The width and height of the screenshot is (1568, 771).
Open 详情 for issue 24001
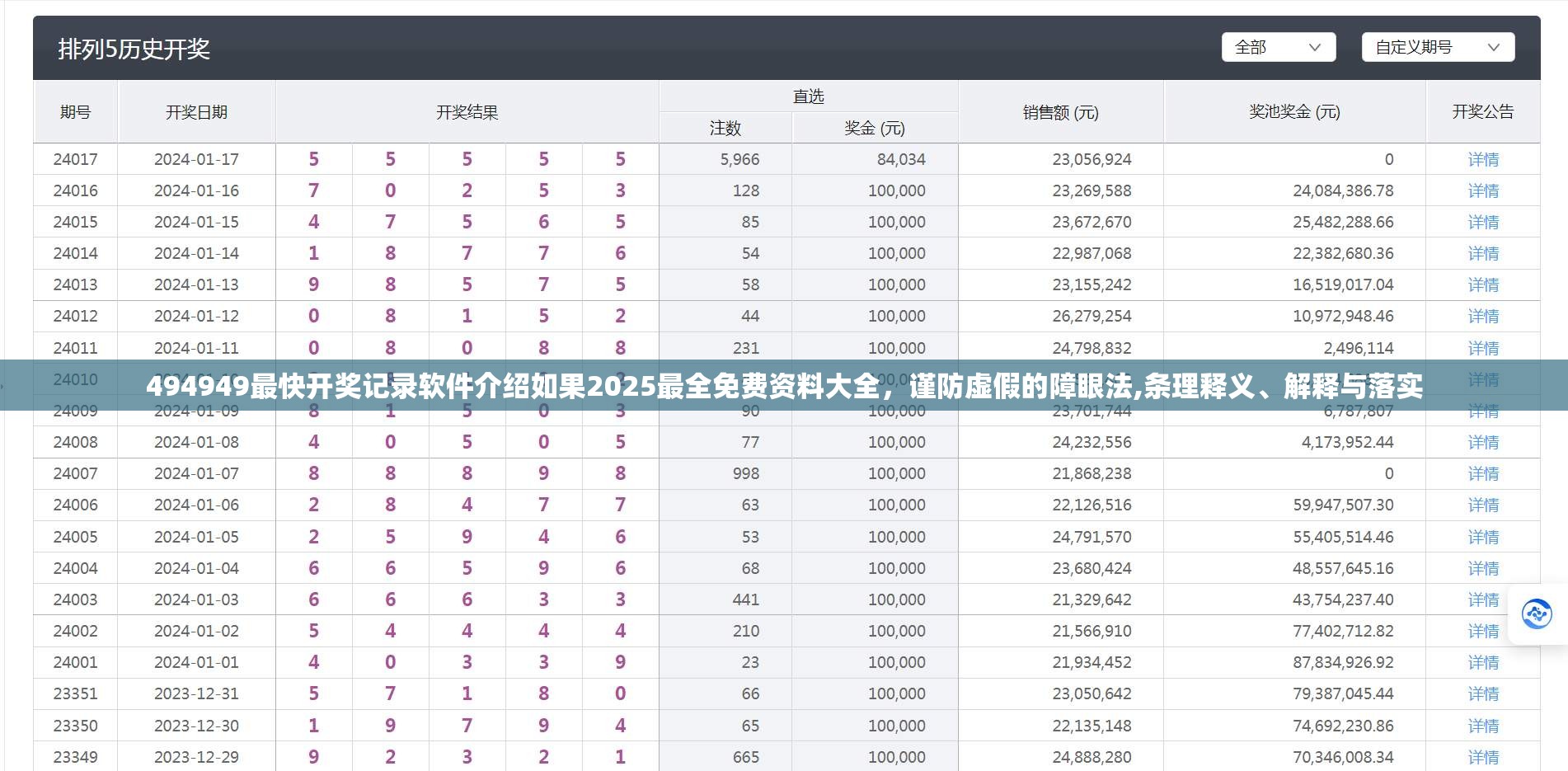click(x=1483, y=662)
